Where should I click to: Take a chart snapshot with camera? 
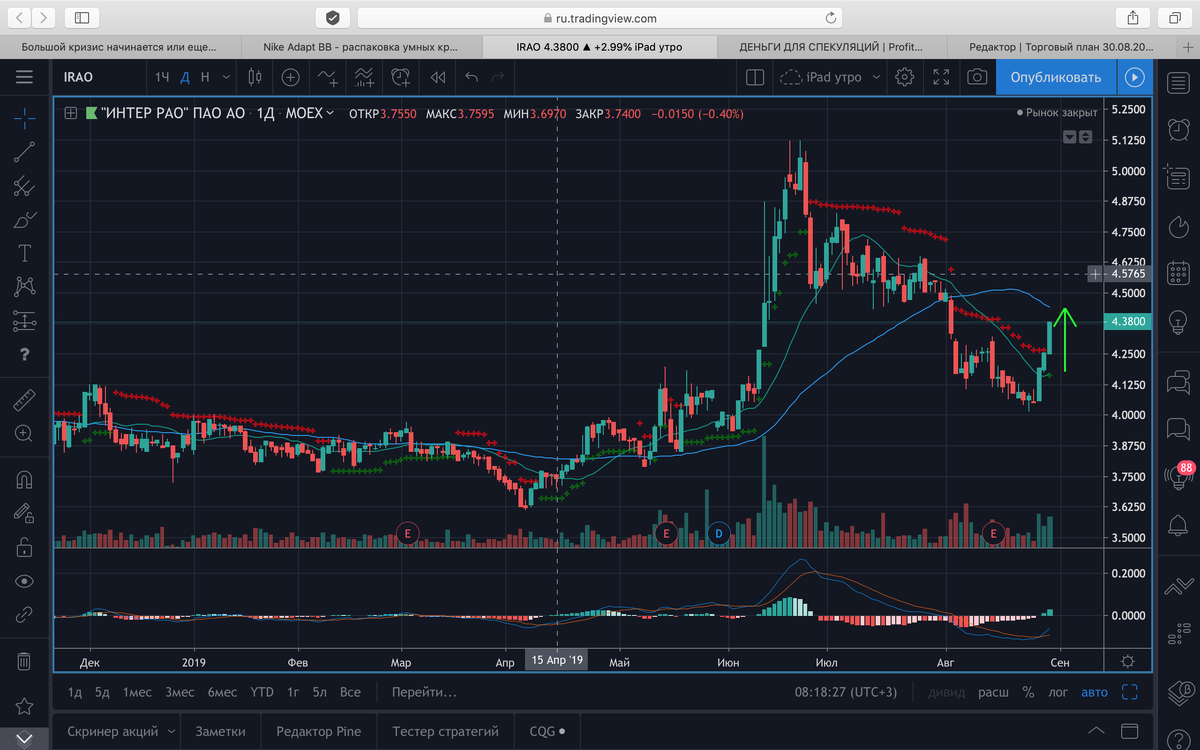[x=977, y=77]
